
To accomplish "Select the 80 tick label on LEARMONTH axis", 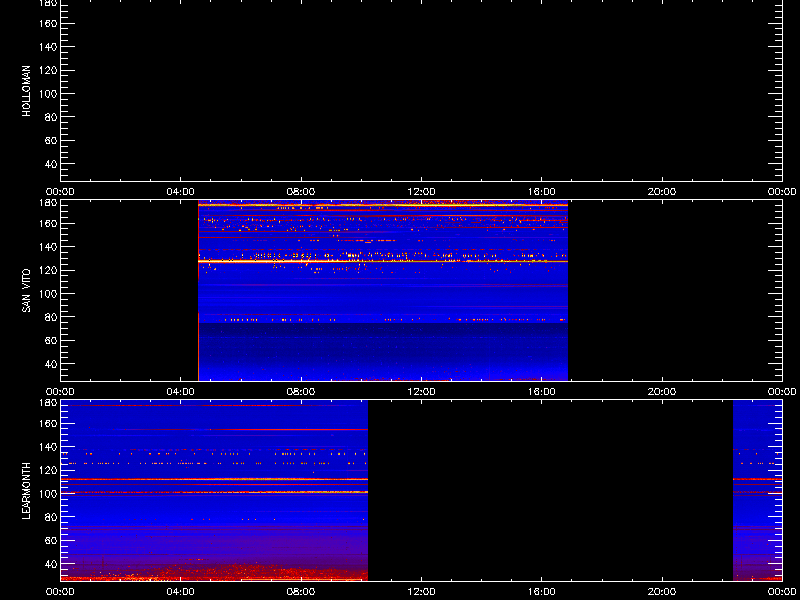I will coord(51,517).
